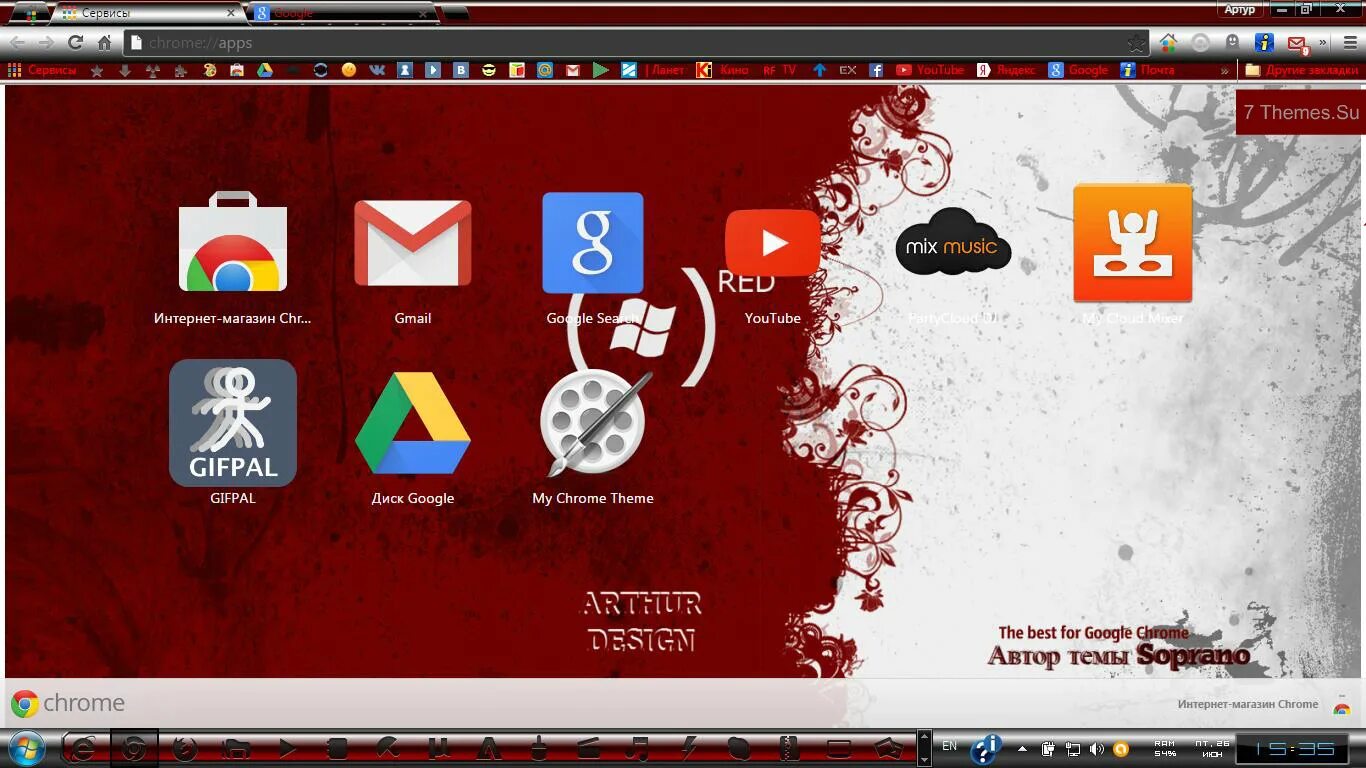Open a new tab
Image resolution: width=1366 pixels, height=768 pixels.
click(455, 13)
